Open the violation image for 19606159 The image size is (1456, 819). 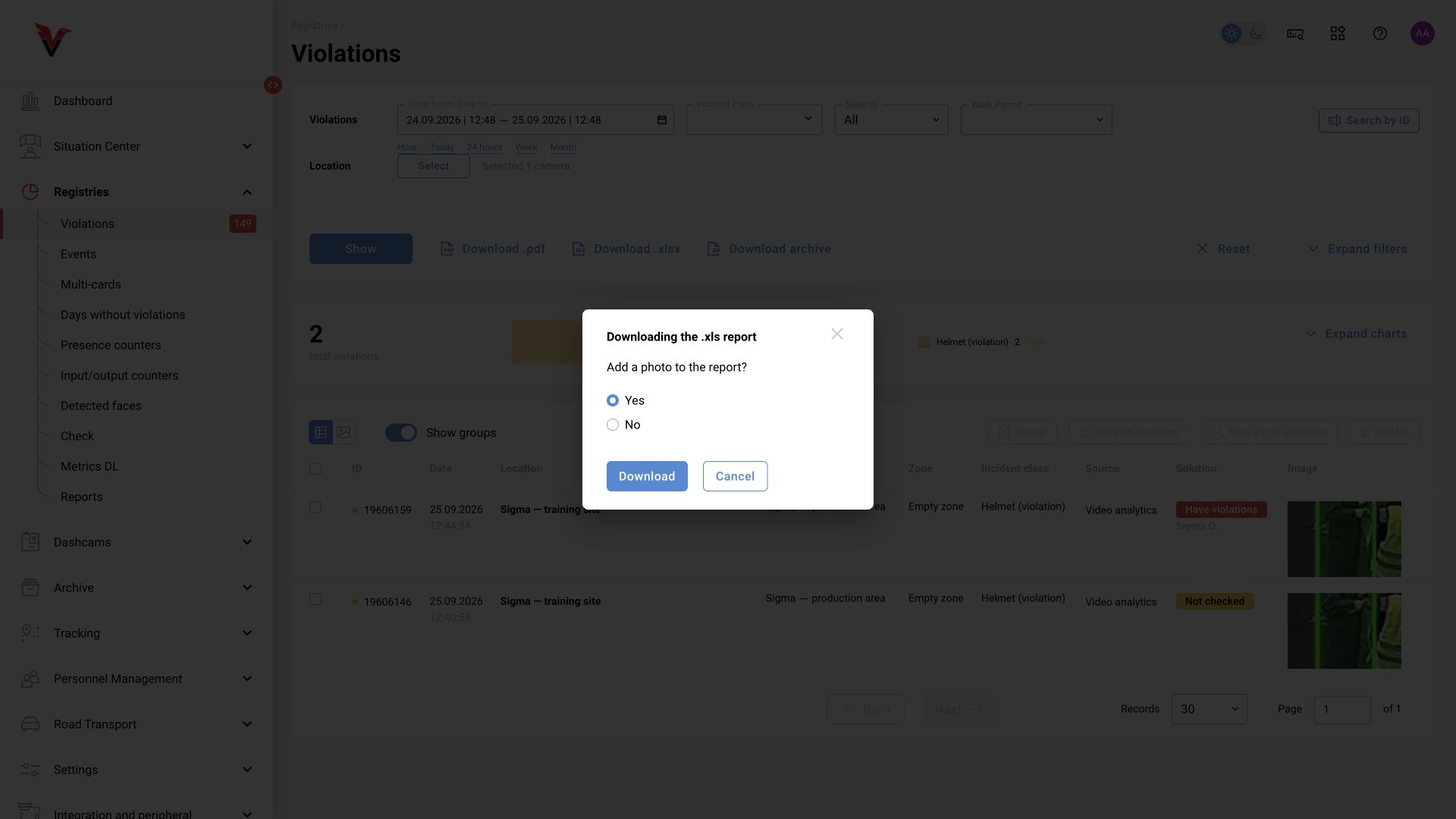pos(1345,539)
